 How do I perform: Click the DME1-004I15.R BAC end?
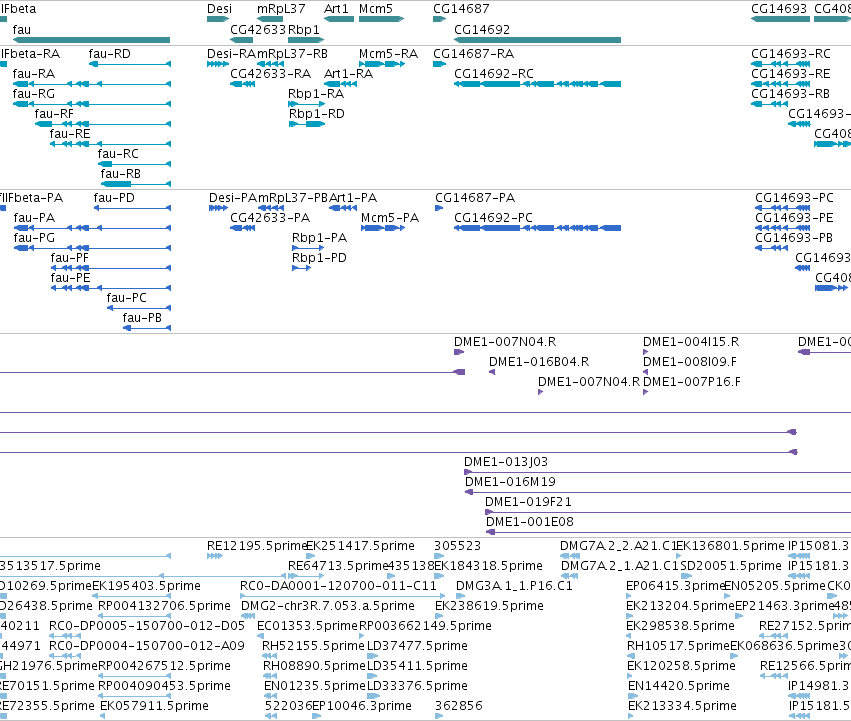tap(645, 352)
